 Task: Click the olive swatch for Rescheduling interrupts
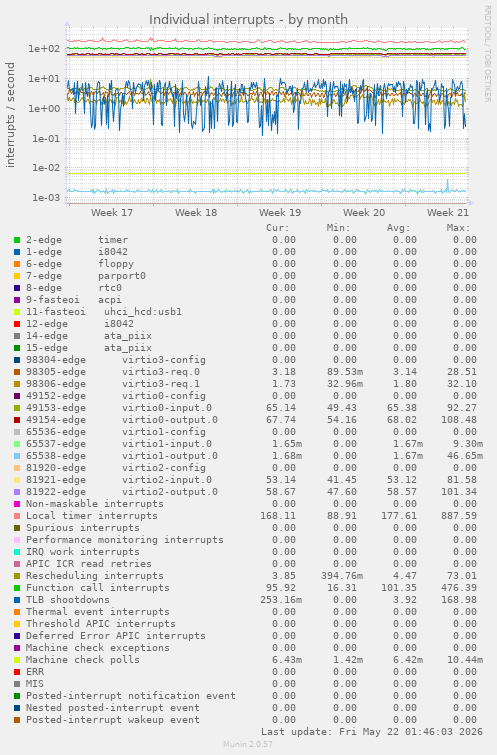17,576
